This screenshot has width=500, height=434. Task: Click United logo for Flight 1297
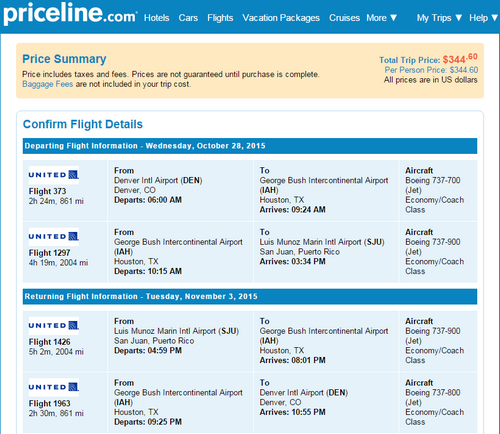pyautogui.click(x=54, y=237)
